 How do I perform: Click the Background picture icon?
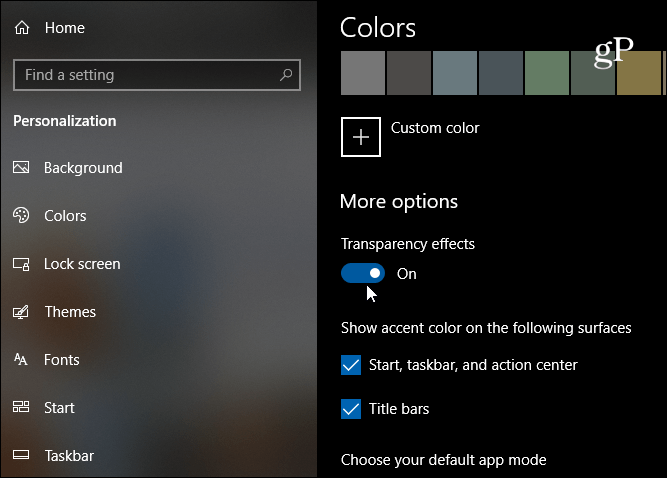[x=21, y=167]
